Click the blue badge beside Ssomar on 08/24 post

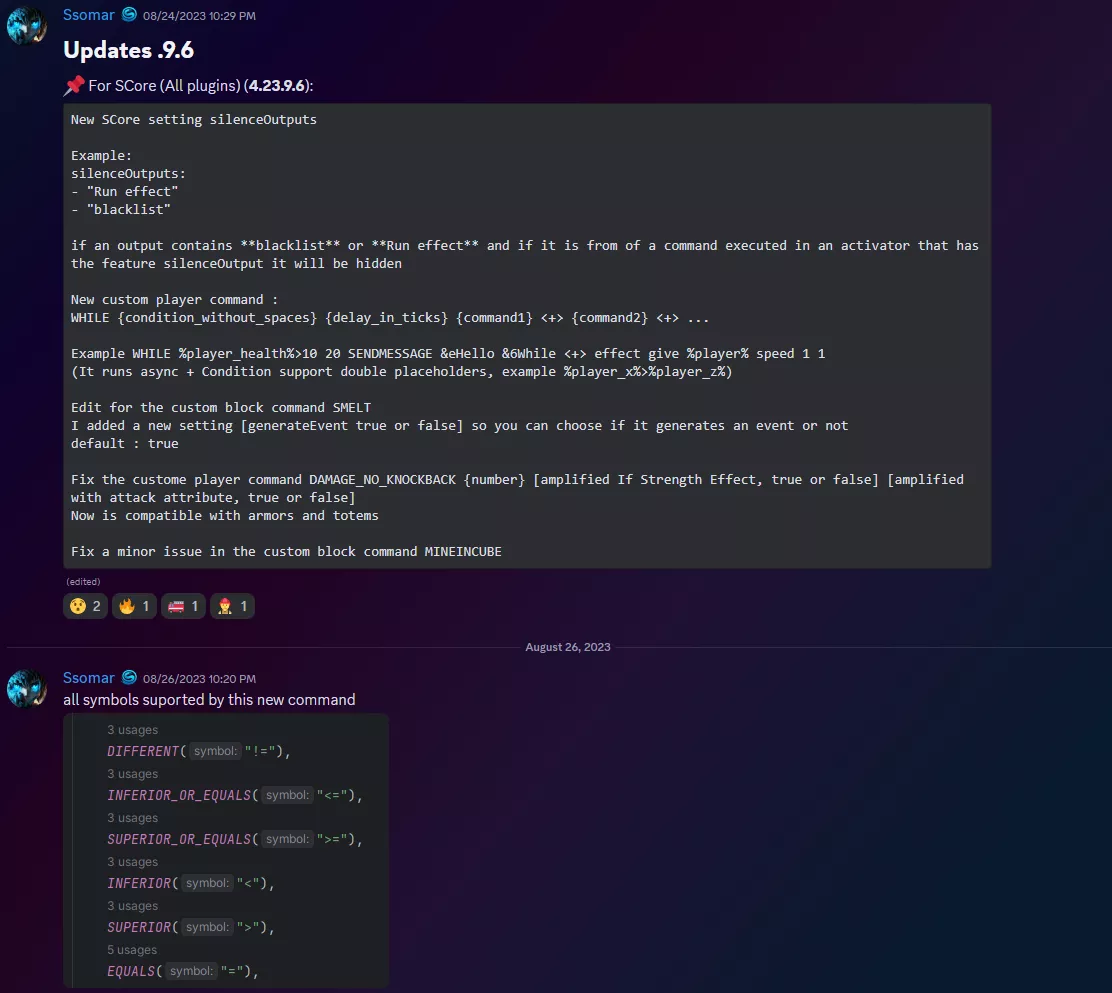pyautogui.click(x=129, y=15)
